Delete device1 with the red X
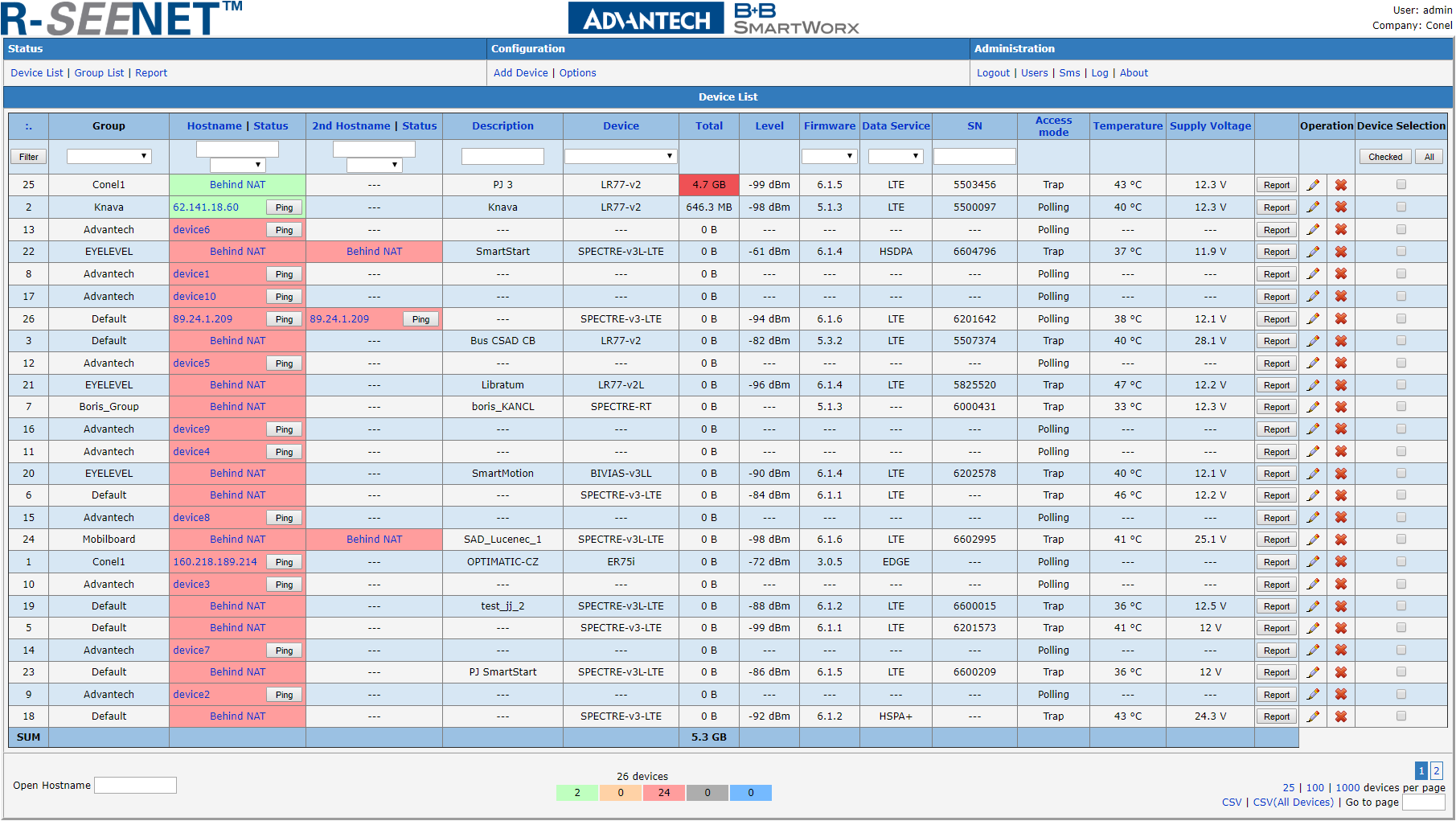This screenshot has height=821, width=1456. (x=1341, y=274)
